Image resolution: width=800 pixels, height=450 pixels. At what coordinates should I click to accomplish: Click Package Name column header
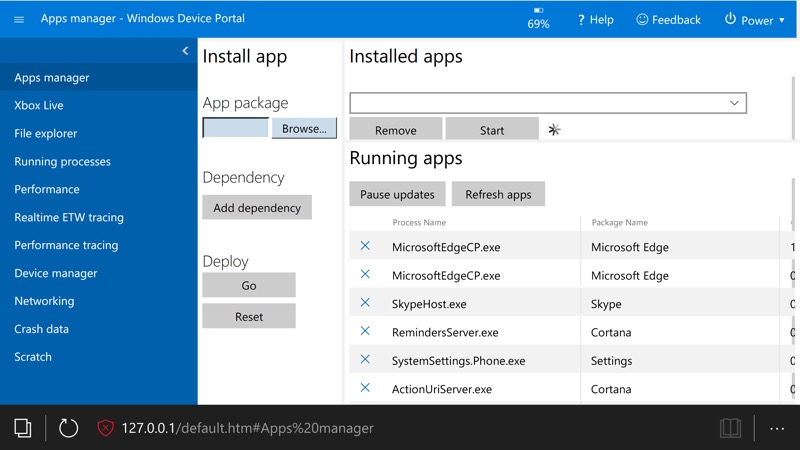pos(619,222)
